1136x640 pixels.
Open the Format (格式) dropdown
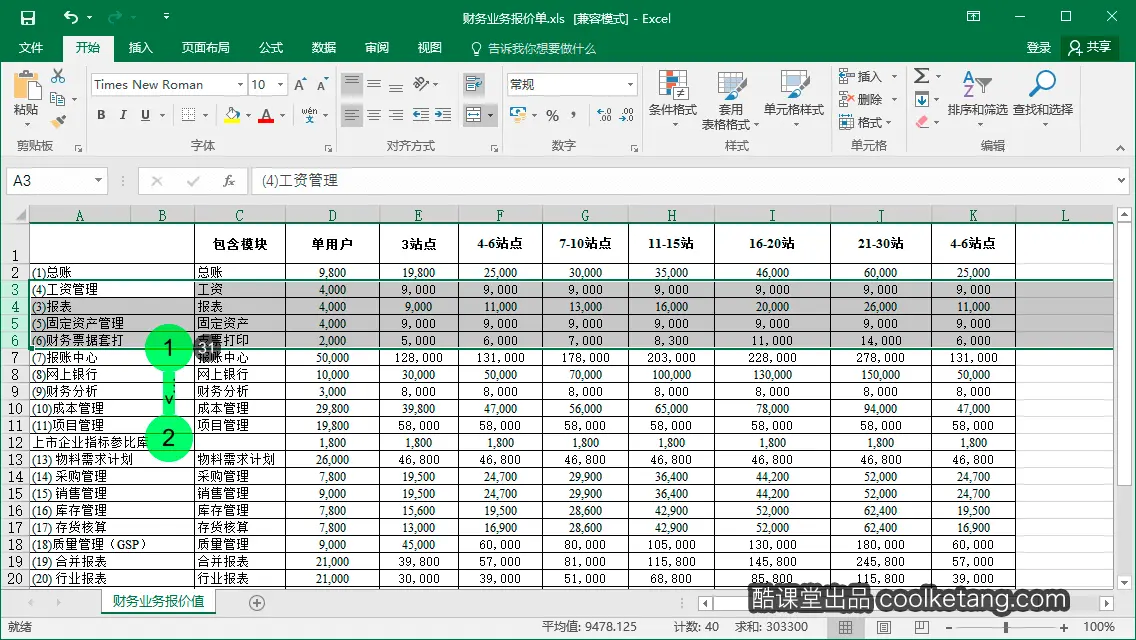(866, 122)
